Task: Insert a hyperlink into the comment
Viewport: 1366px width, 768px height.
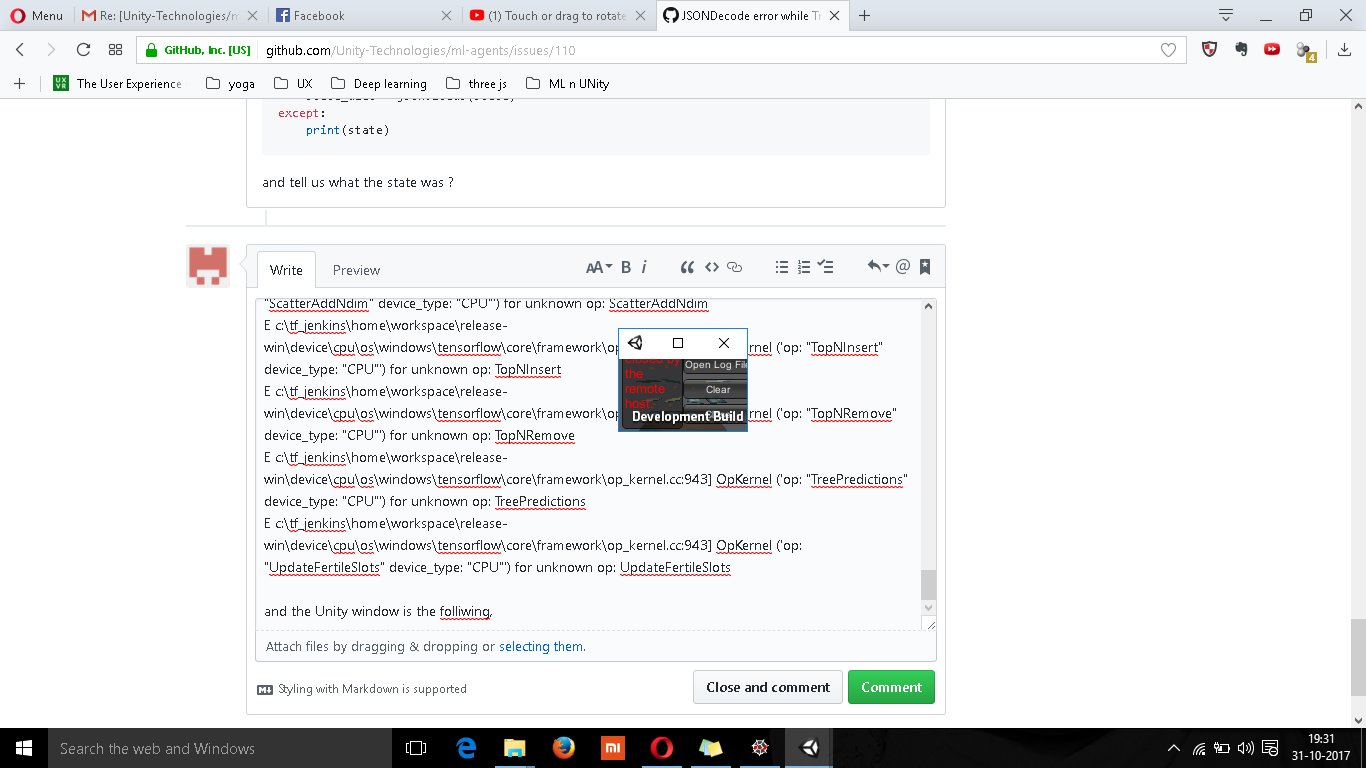Action: coord(735,266)
